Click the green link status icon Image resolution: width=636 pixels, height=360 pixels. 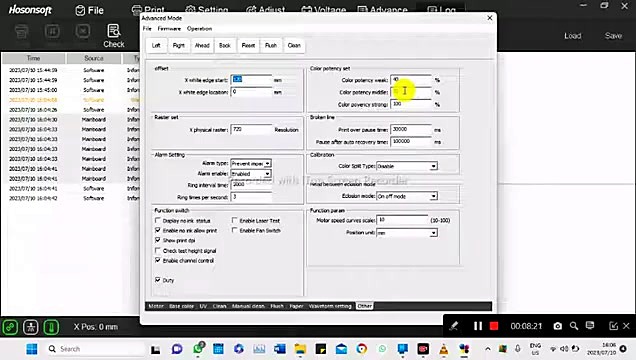[10, 327]
